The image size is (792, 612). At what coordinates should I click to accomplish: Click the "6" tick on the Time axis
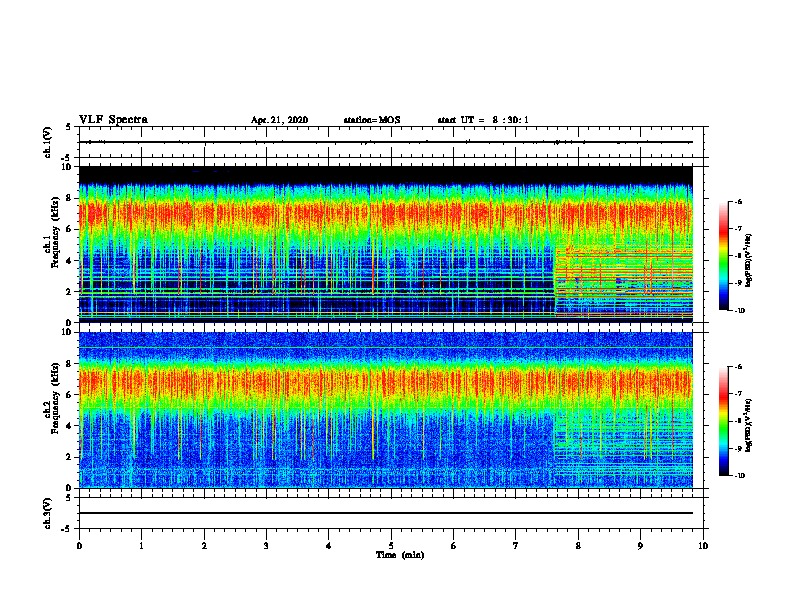[453, 546]
